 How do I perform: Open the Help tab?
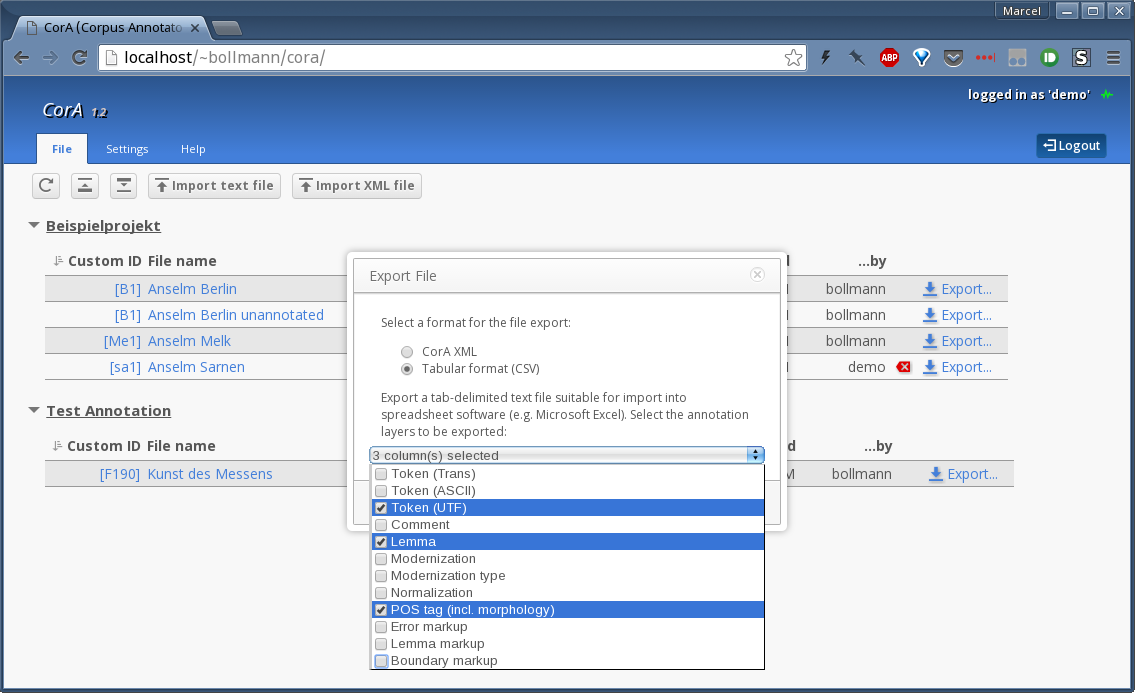tap(193, 149)
